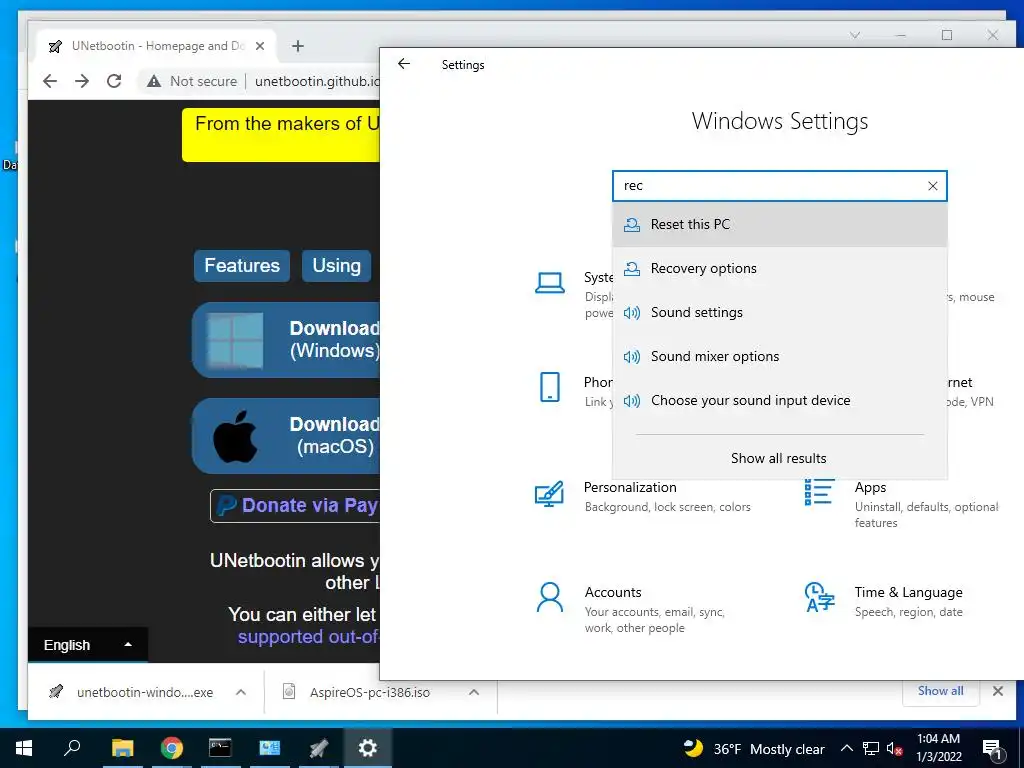Click Show all results link
1024x768 pixels.
(778, 458)
